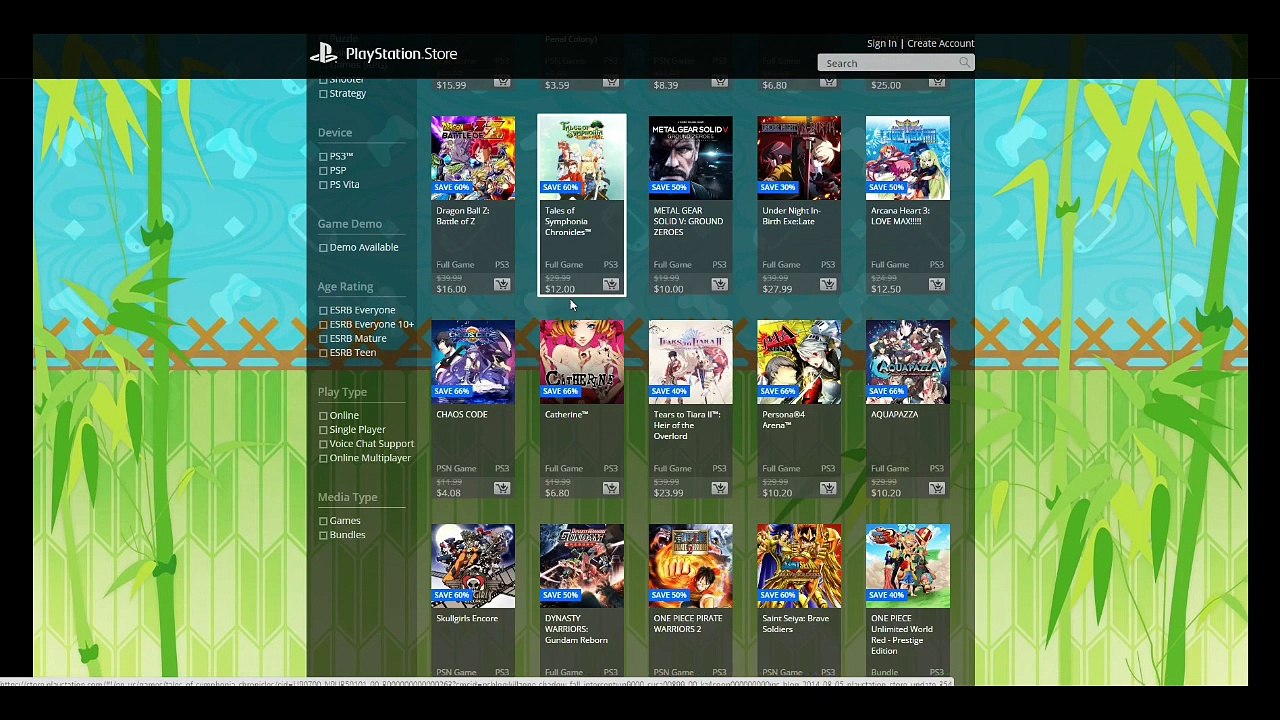The image size is (1280, 720).
Task: Click the $4.08 price
Action: pyautogui.click(x=448, y=493)
